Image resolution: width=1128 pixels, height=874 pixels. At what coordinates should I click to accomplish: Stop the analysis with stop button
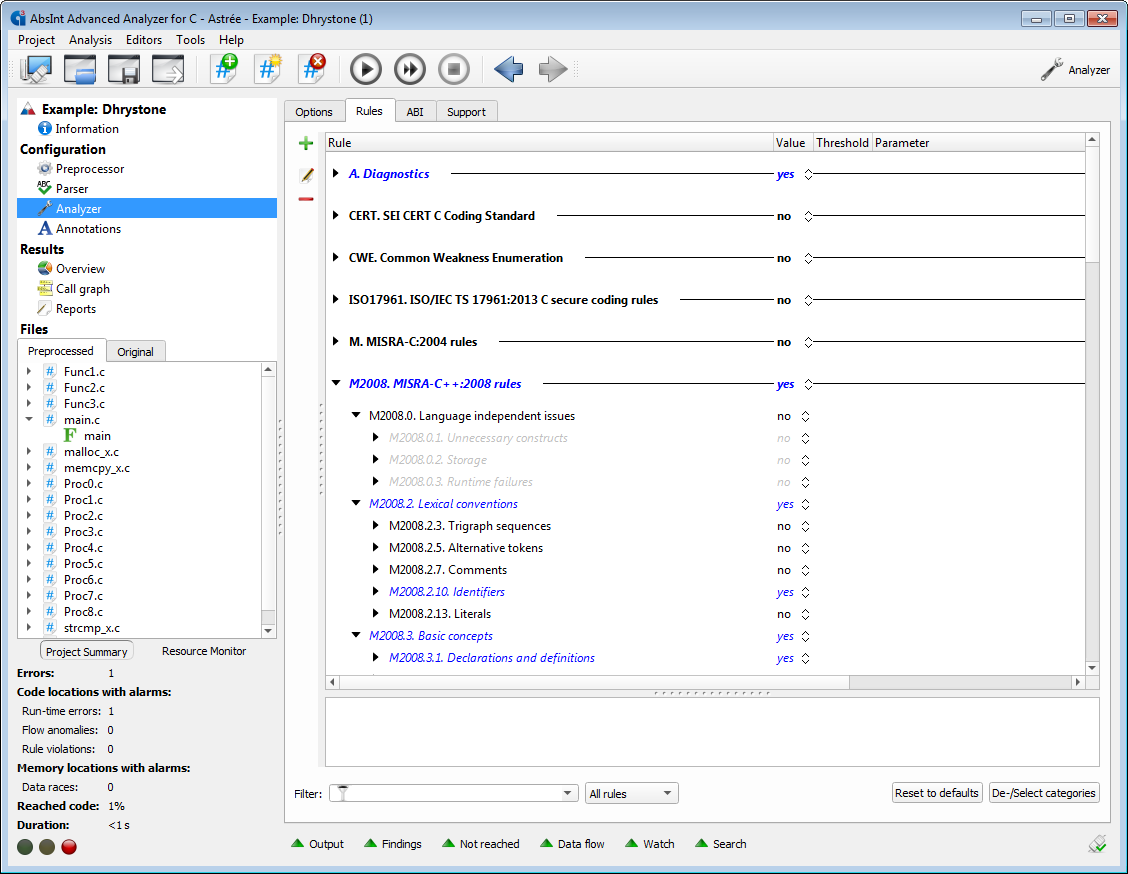click(x=454, y=70)
